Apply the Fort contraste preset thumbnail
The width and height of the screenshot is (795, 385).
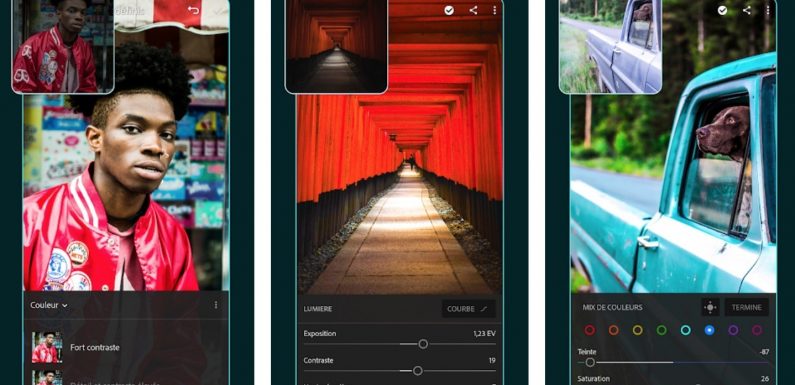point(47,347)
